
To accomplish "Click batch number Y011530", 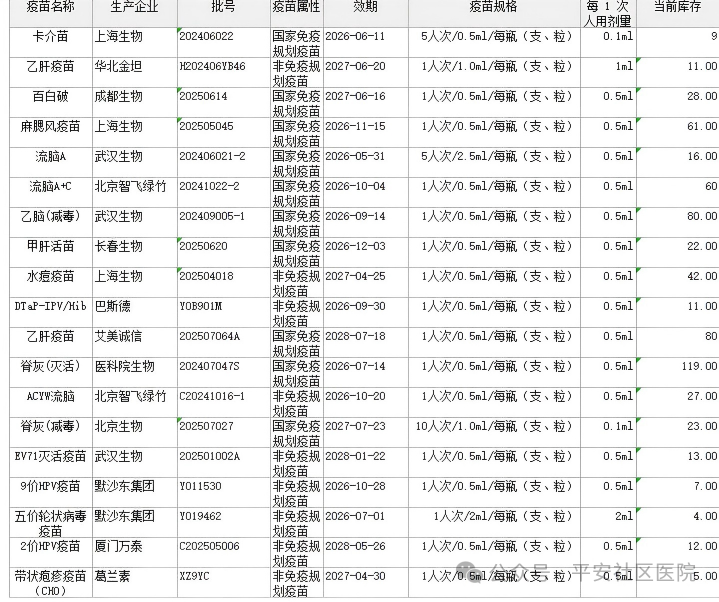I will click(200, 487).
